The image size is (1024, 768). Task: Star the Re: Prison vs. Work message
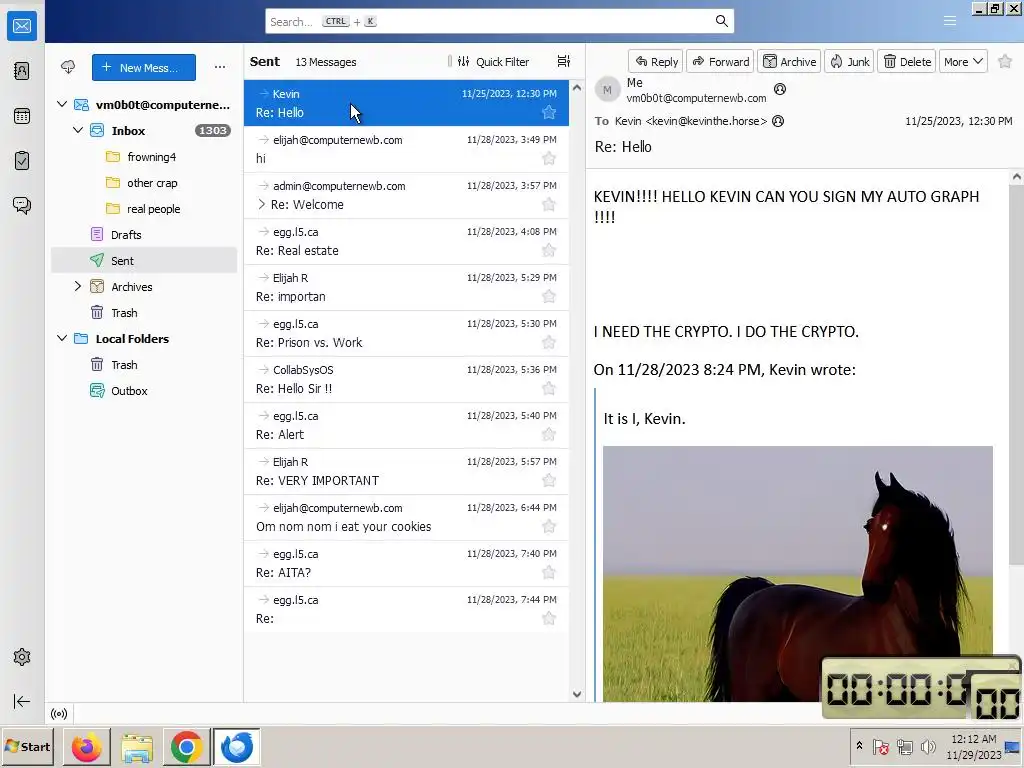(x=549, y=342)
